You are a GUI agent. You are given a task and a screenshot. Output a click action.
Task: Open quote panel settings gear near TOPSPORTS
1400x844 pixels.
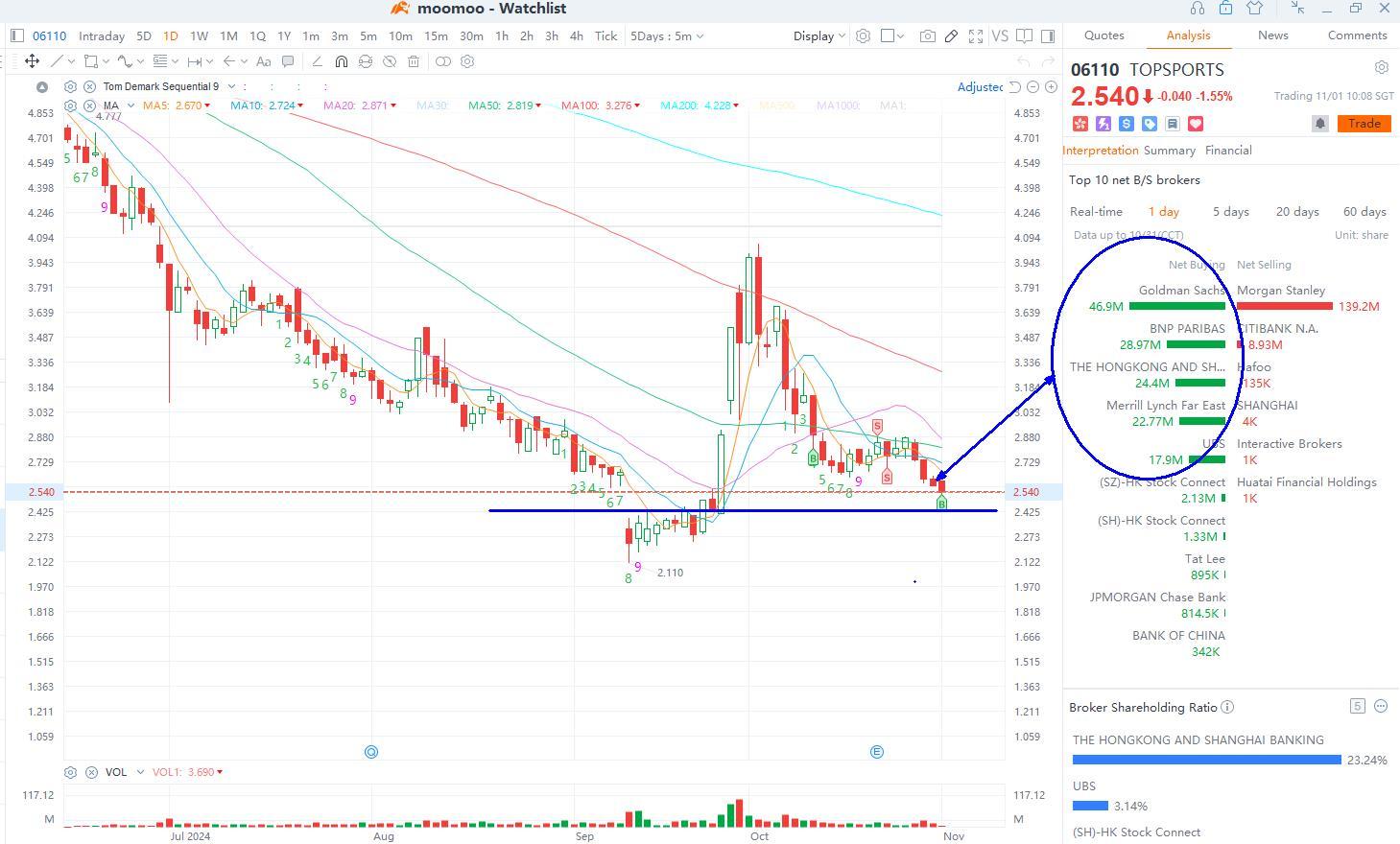click(1382, 68)
